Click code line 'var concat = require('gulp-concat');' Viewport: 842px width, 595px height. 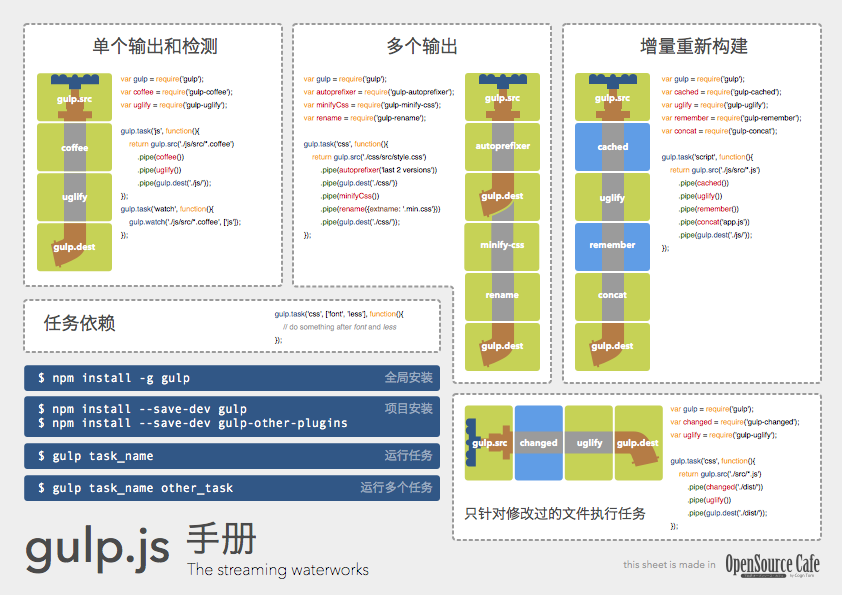coord(719,131)
